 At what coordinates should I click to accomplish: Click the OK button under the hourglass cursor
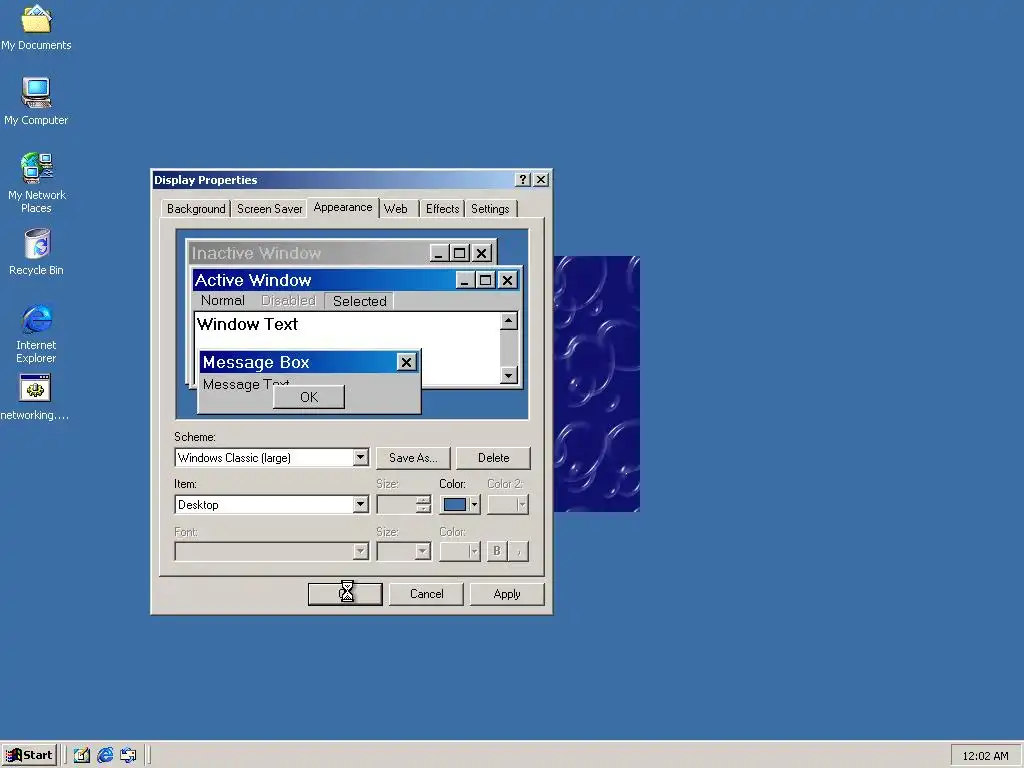pyautogui.click(x=345, y=594)
